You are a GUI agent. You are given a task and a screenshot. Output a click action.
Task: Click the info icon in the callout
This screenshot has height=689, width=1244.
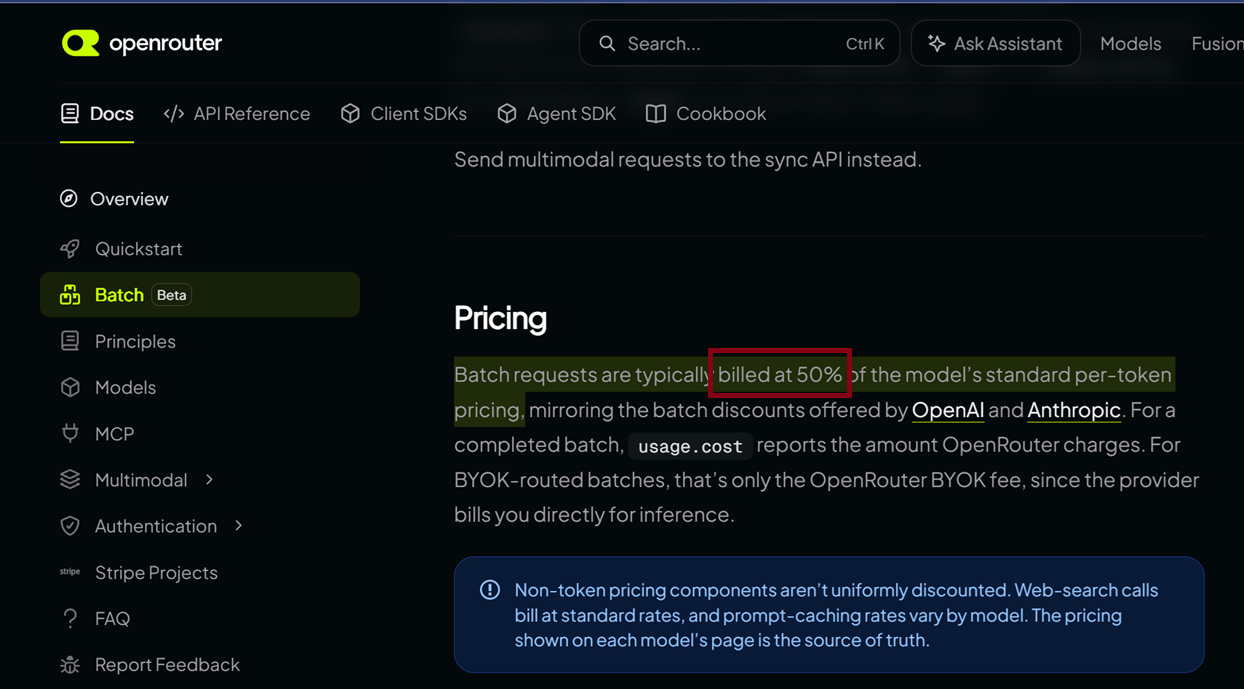(490, 590)
